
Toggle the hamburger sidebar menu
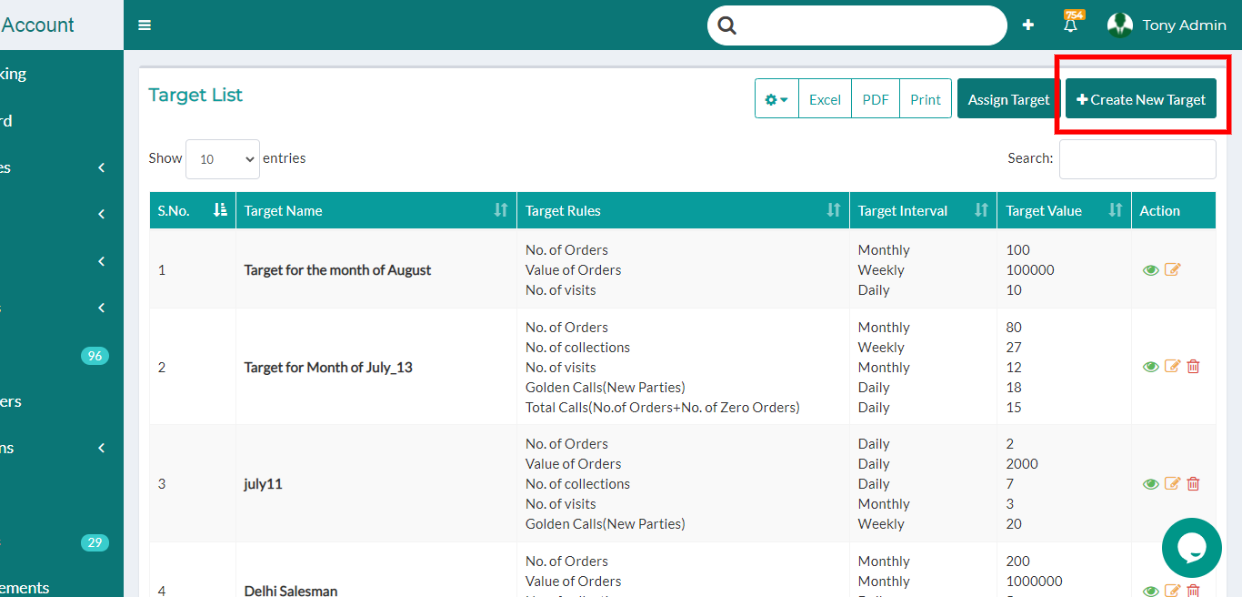click(x=145, y=25)
